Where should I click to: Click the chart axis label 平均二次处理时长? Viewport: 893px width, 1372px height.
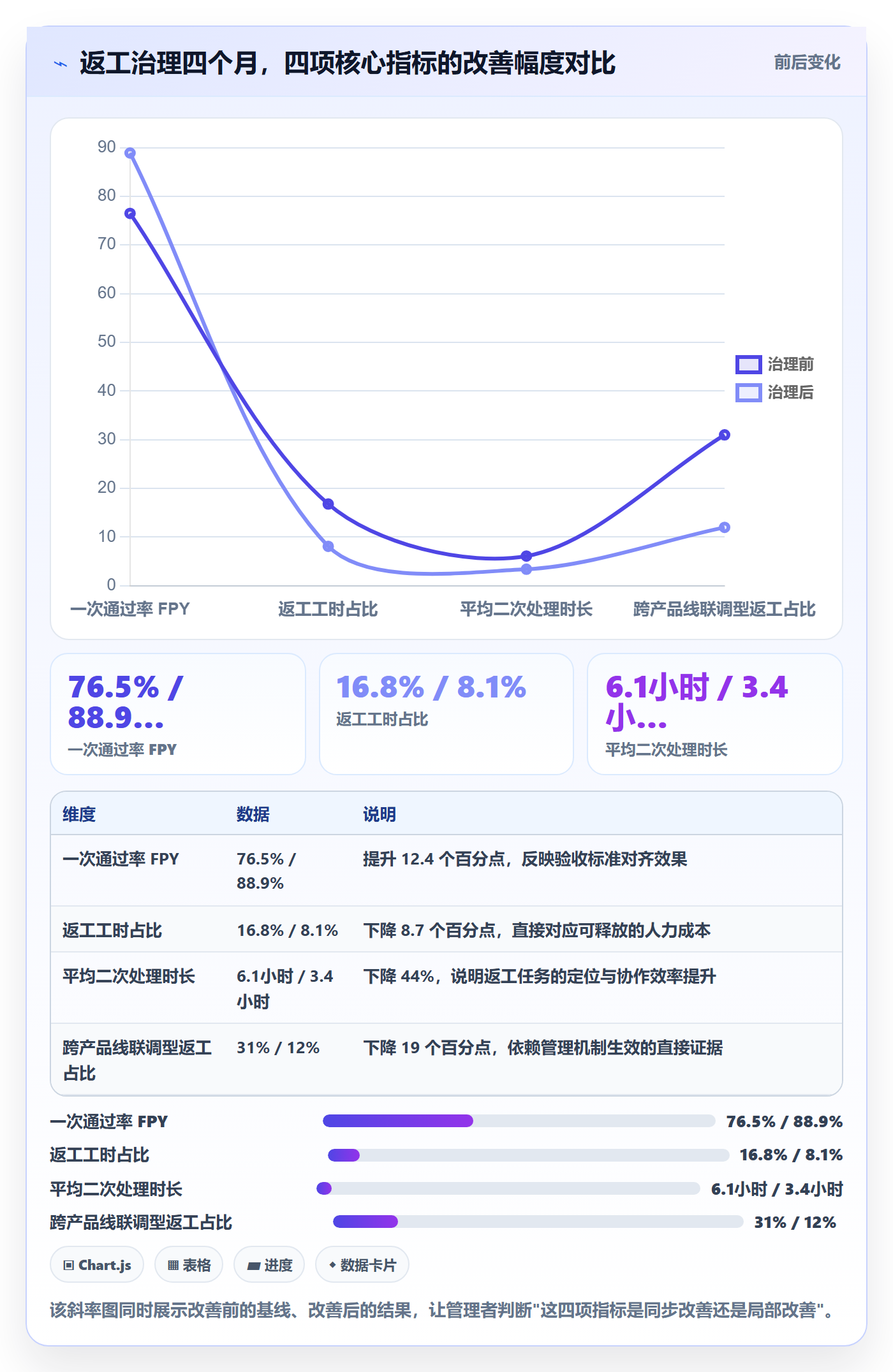tap(526, 609)
